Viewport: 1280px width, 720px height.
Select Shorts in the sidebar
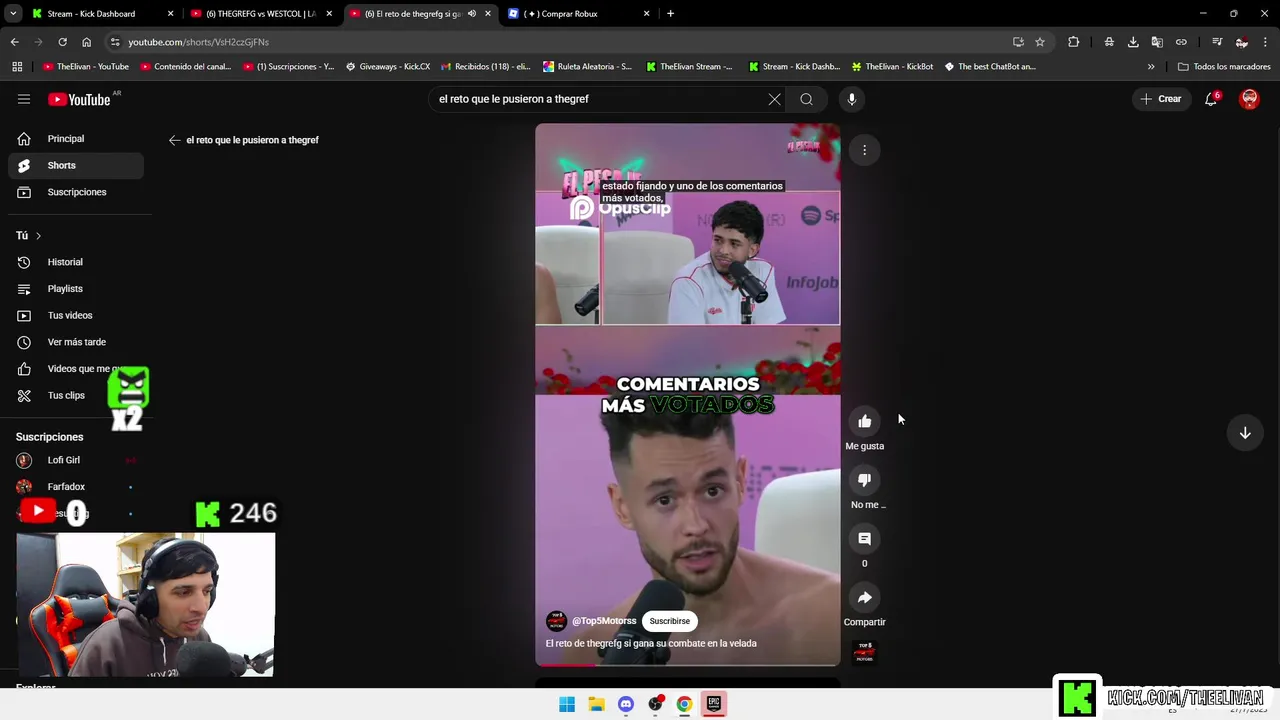click(x=76, y=165)
